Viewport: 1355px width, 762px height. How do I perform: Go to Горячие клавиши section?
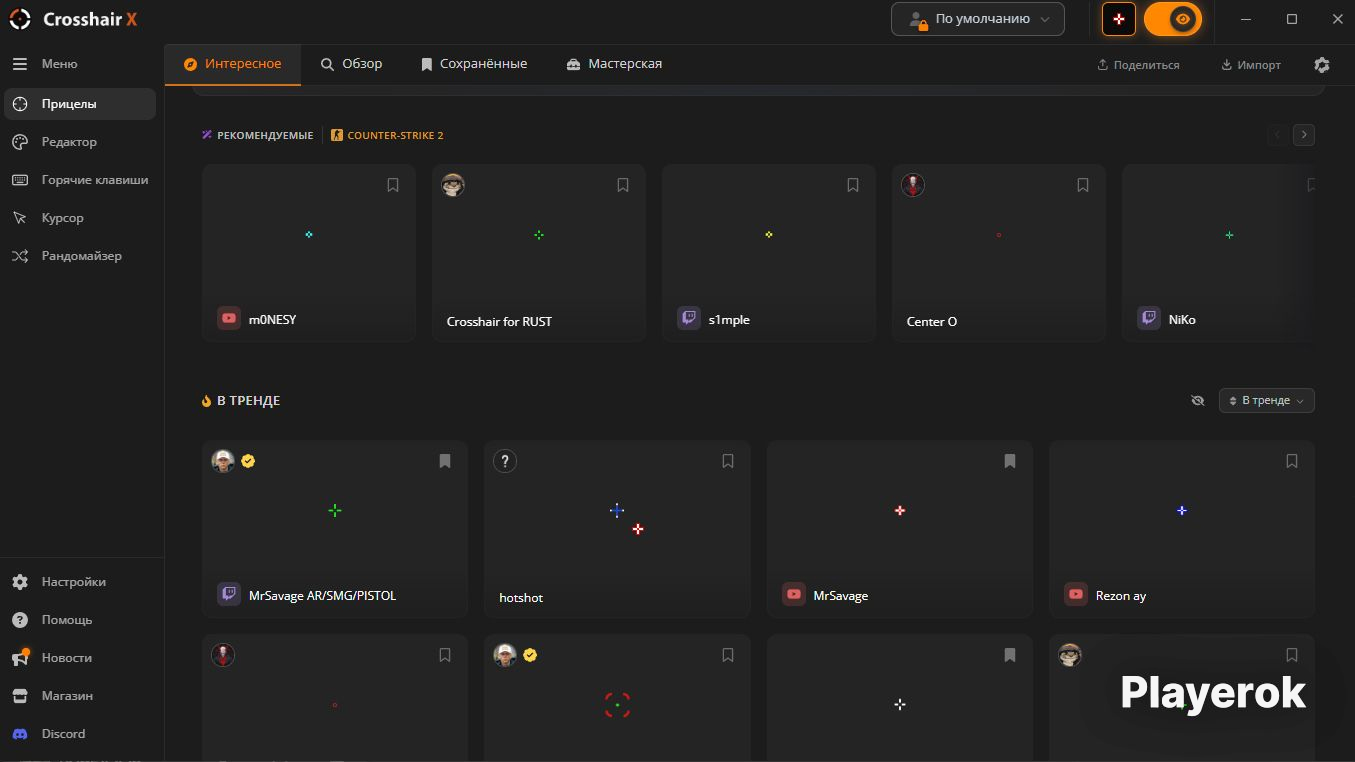click(x=80, y=180)
